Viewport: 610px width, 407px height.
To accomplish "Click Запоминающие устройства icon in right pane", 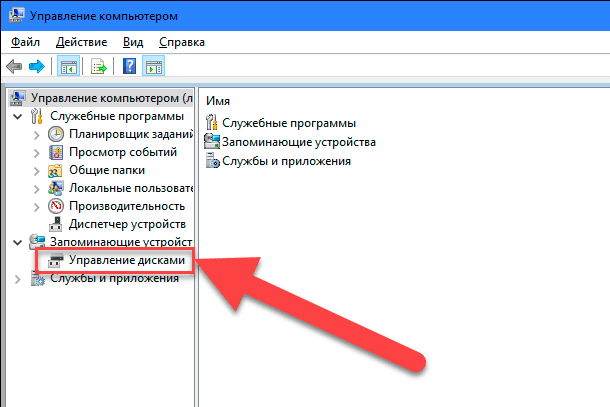I will (212, 142).
